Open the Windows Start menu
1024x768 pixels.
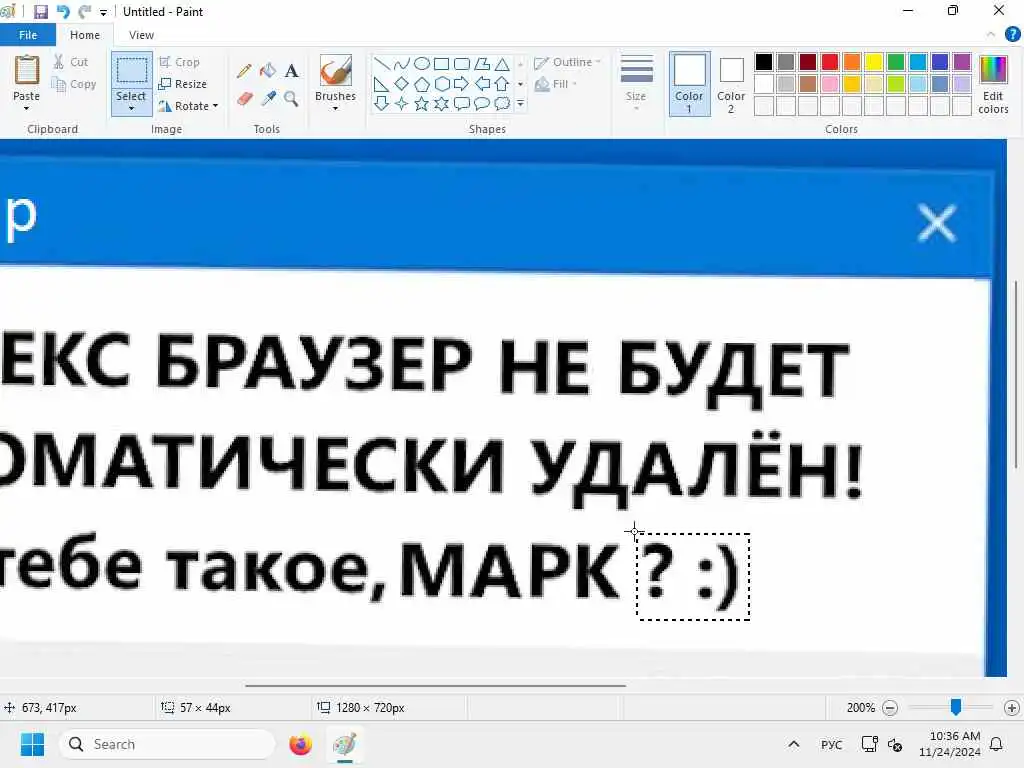(x=32, y=744)
